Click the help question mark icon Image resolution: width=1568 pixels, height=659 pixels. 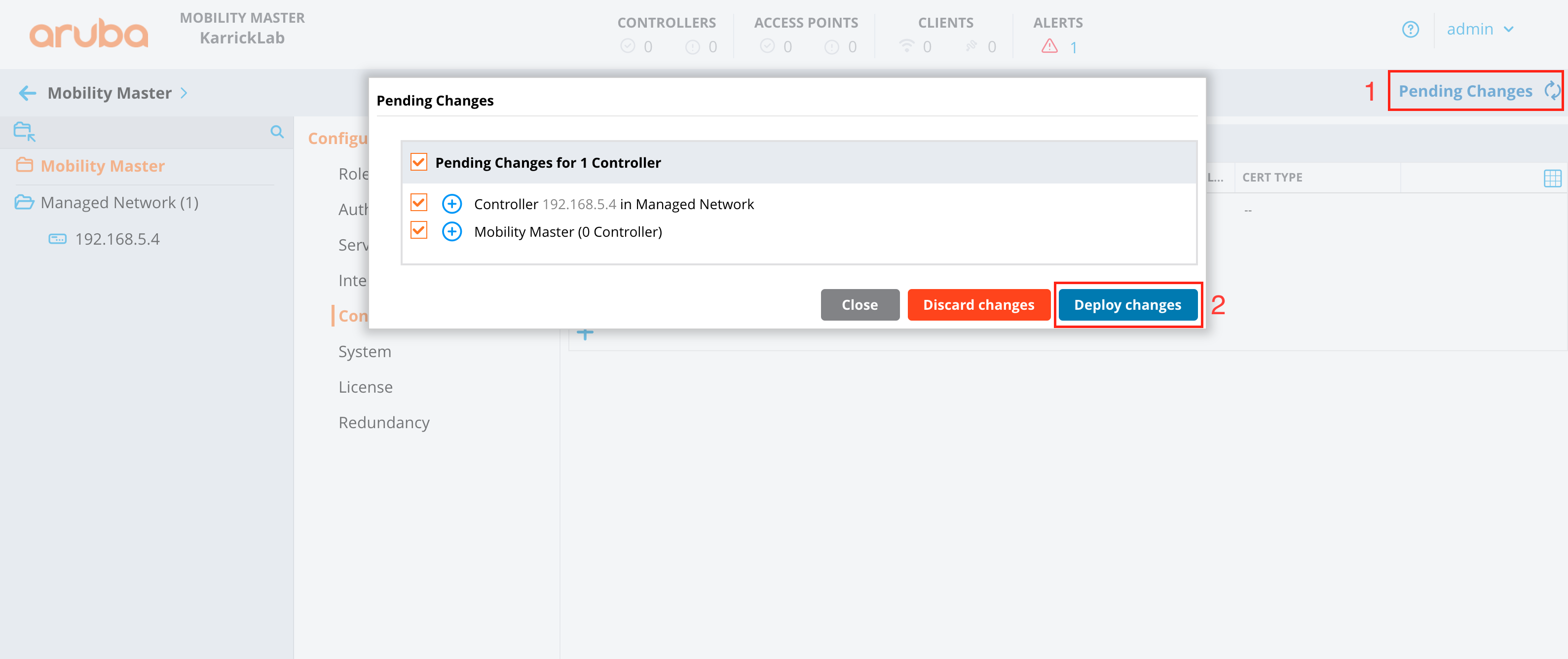coord(1410,29)
